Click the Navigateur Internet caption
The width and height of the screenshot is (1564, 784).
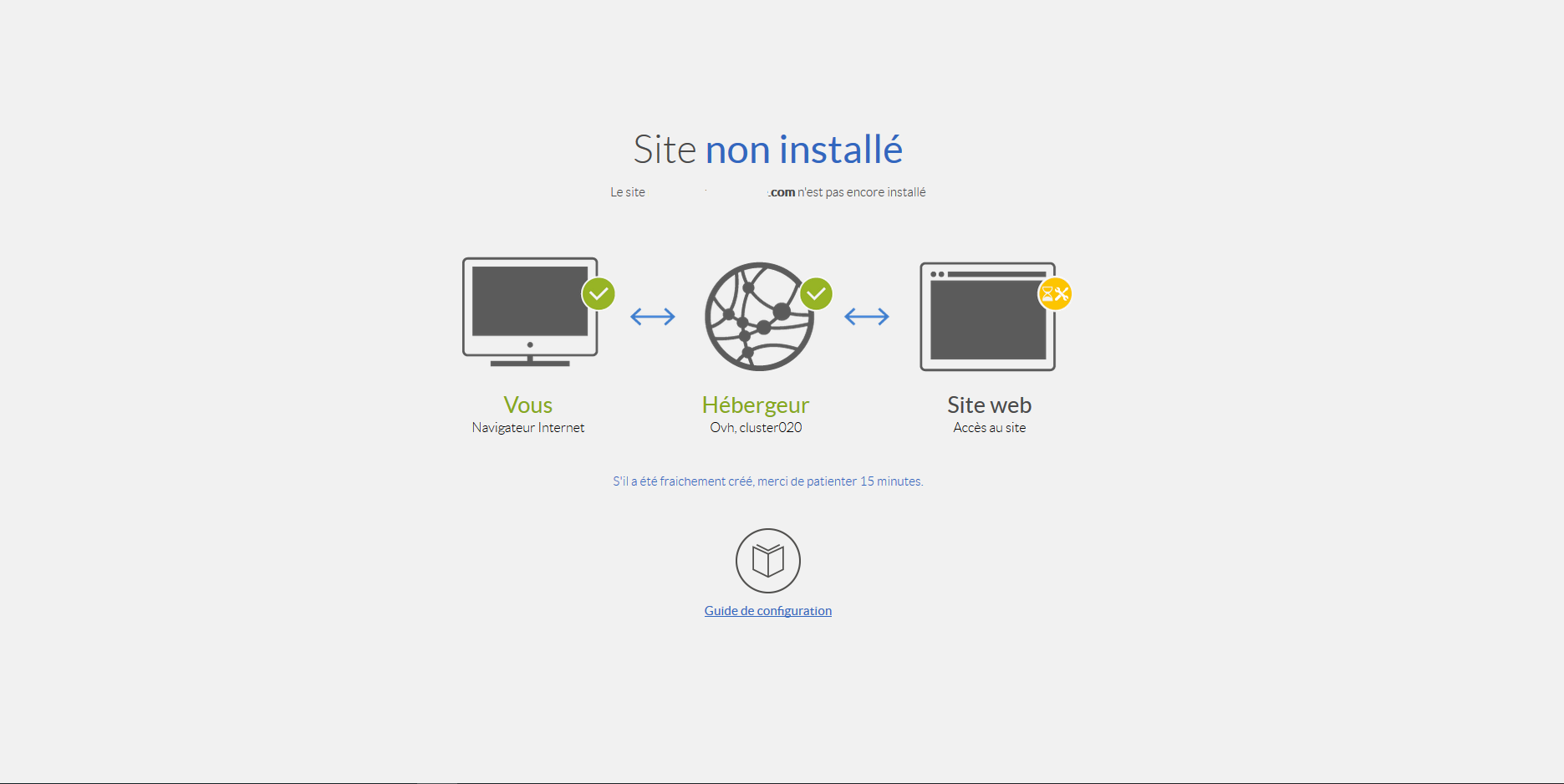(x=528, y=427)
